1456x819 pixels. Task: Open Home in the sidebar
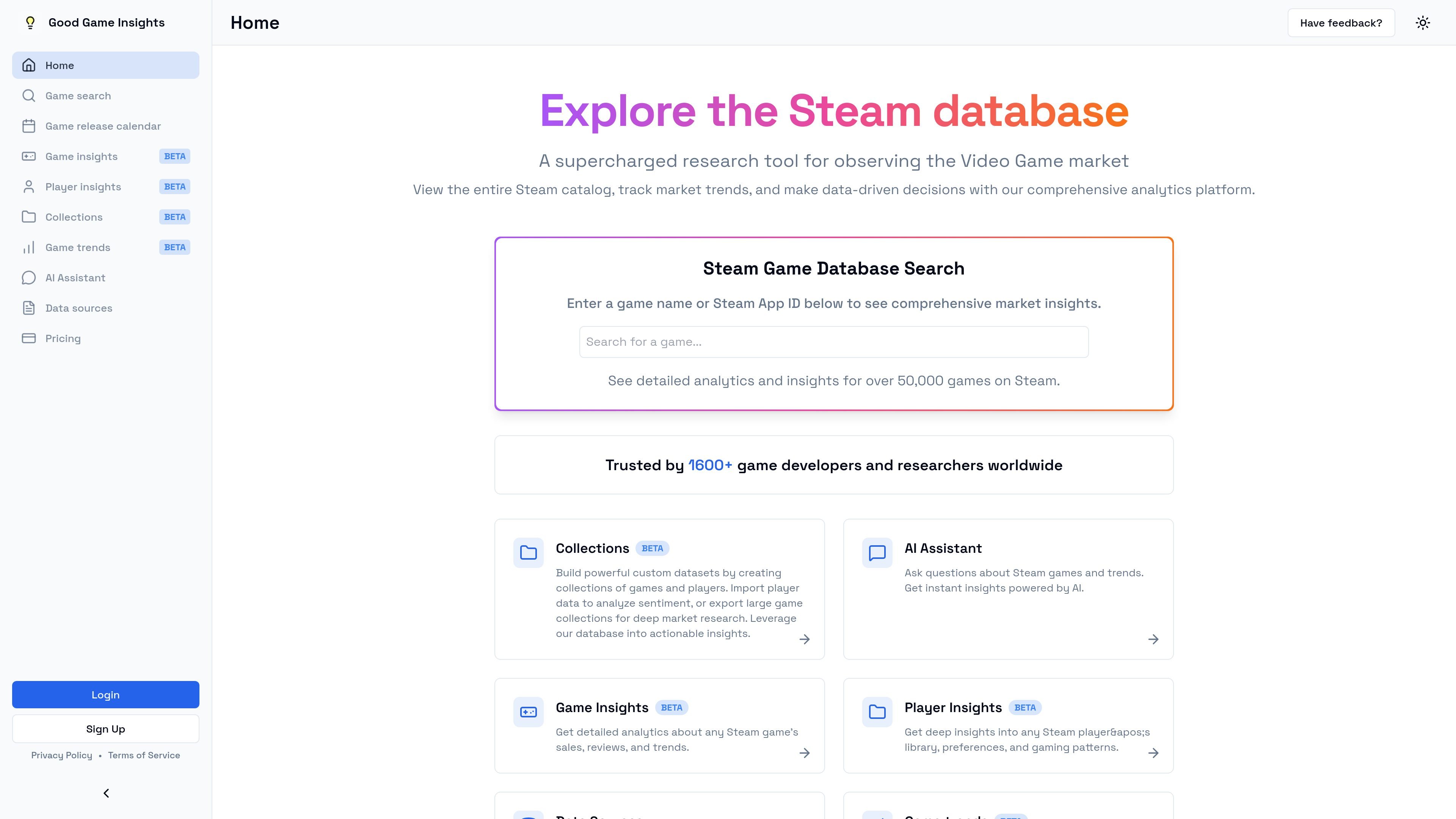point(106,66)
